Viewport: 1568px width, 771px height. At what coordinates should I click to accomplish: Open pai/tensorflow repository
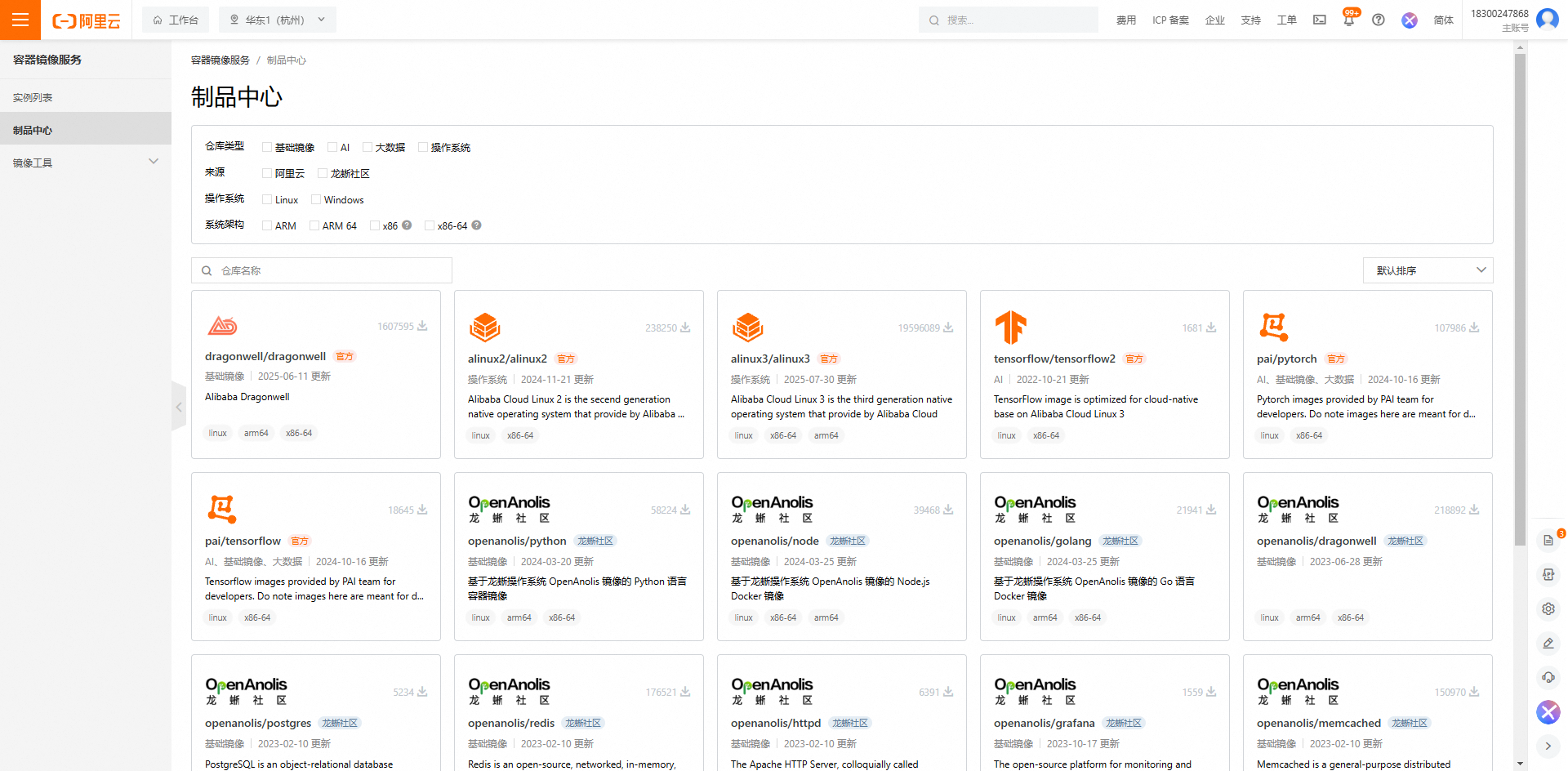(x=243, y=541)
